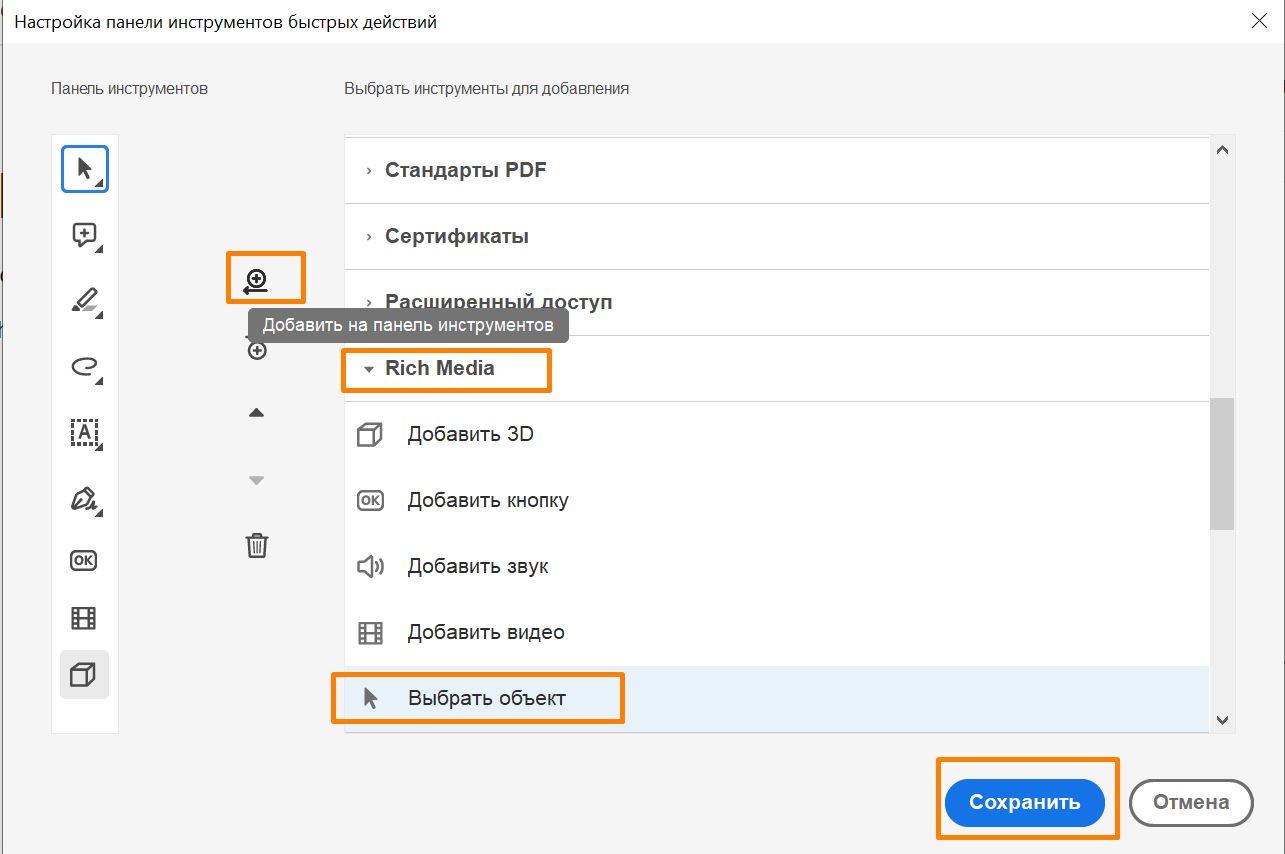
Task: Click the trash icon to remove a tool
Action: point(256,545)
